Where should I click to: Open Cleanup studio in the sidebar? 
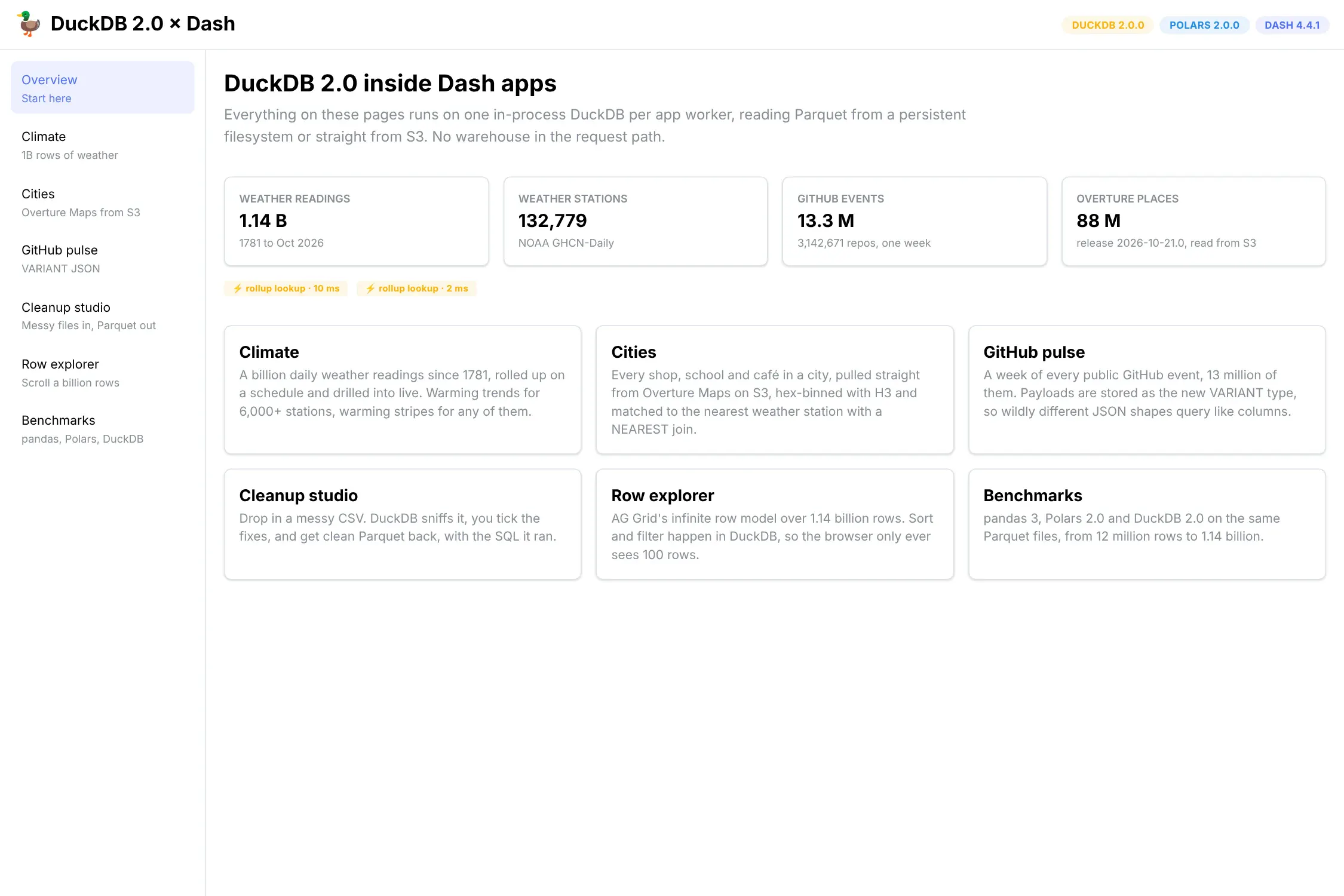[103, 316]
